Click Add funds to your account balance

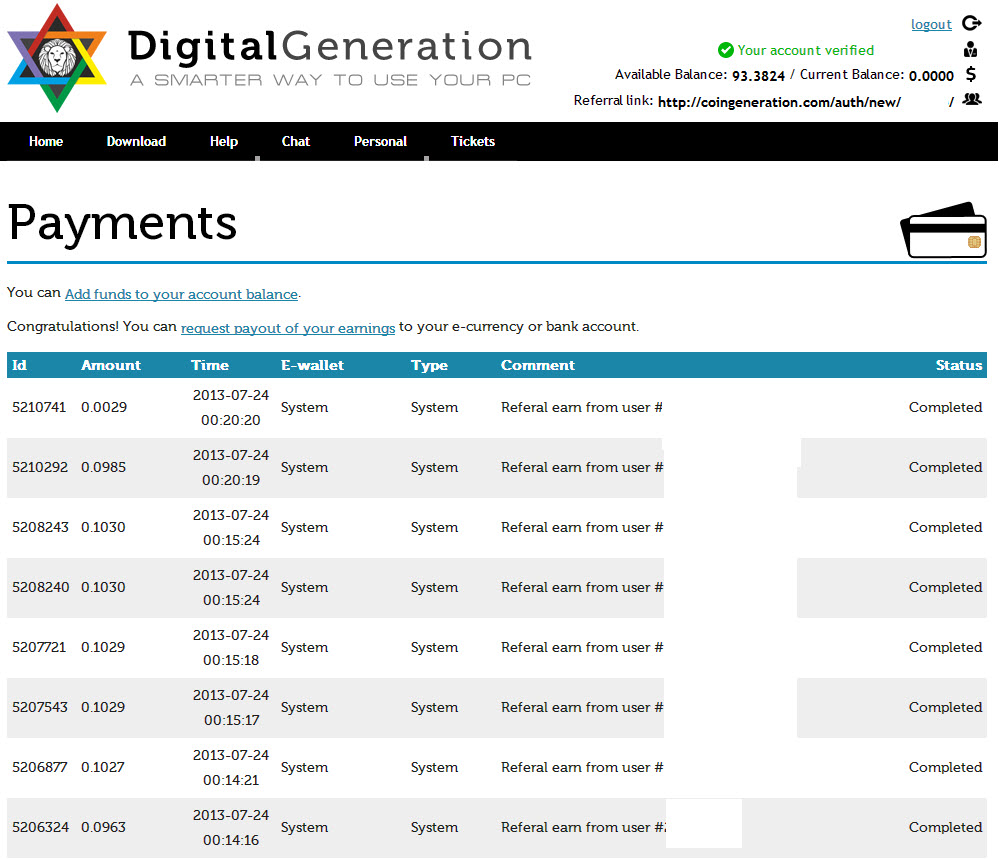pyautogui.click(x=181, y=295)
